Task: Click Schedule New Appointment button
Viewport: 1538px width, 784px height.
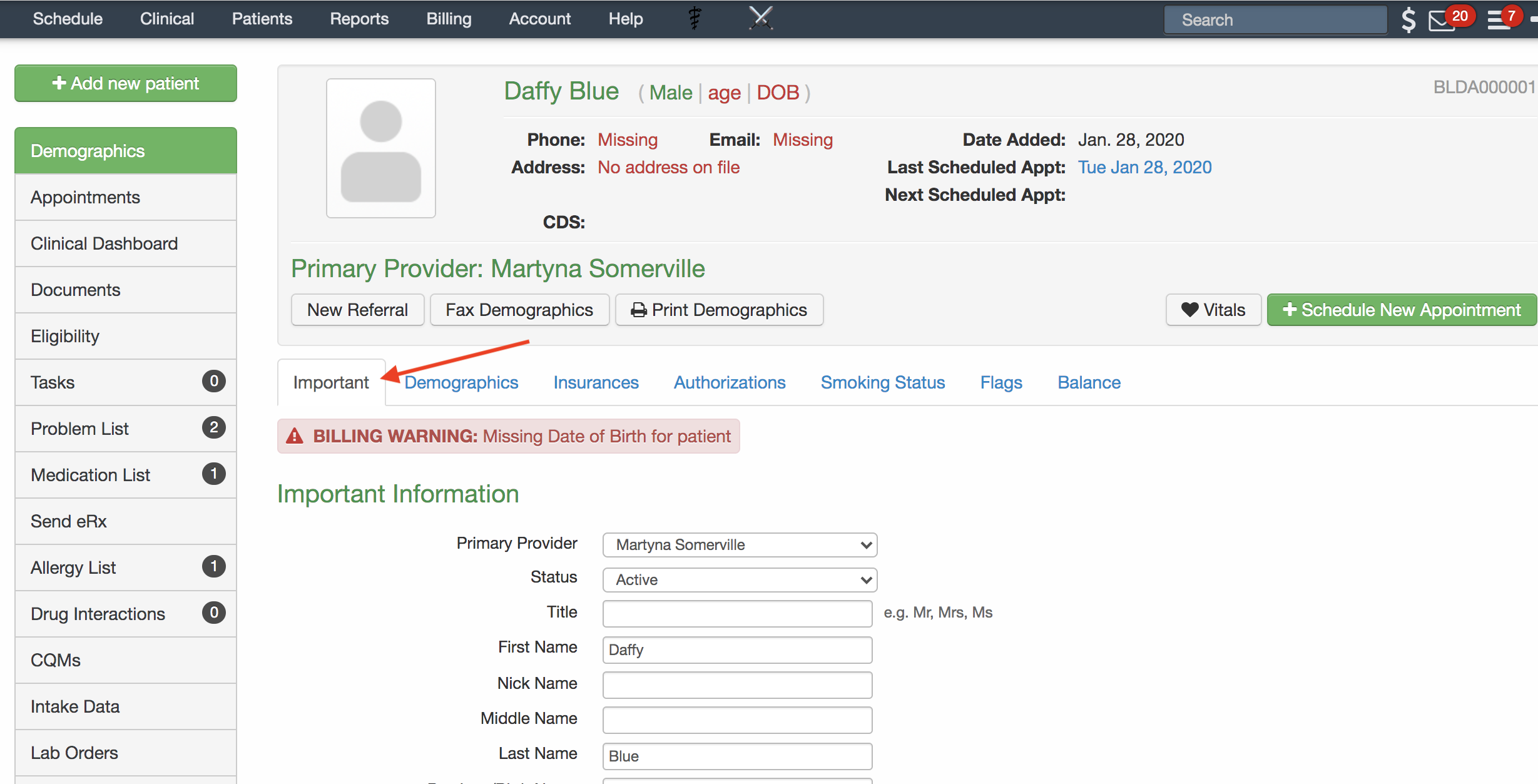Action: (1402, 310)
